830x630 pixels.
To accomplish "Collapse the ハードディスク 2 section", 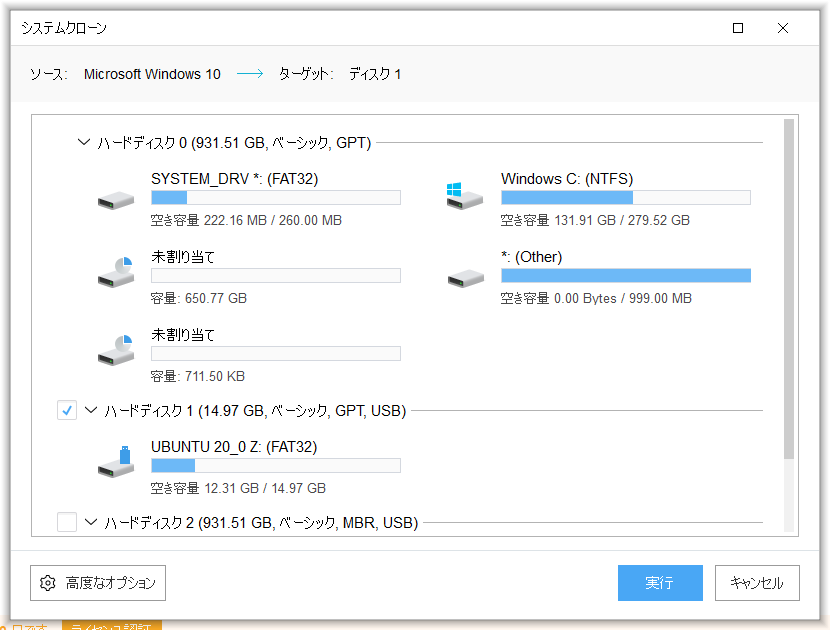I will tap(91, 522).
